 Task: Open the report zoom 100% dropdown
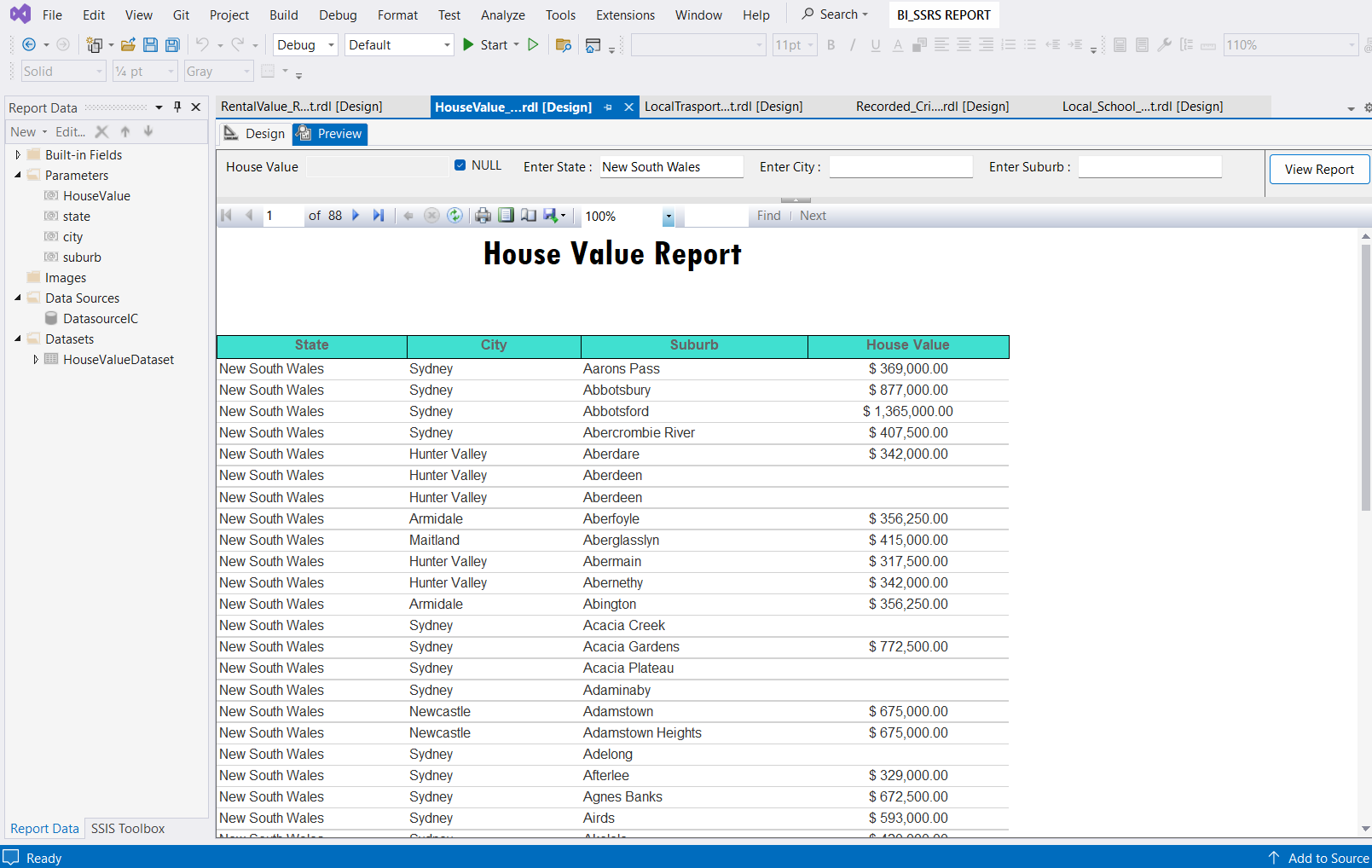pos(669,217)
